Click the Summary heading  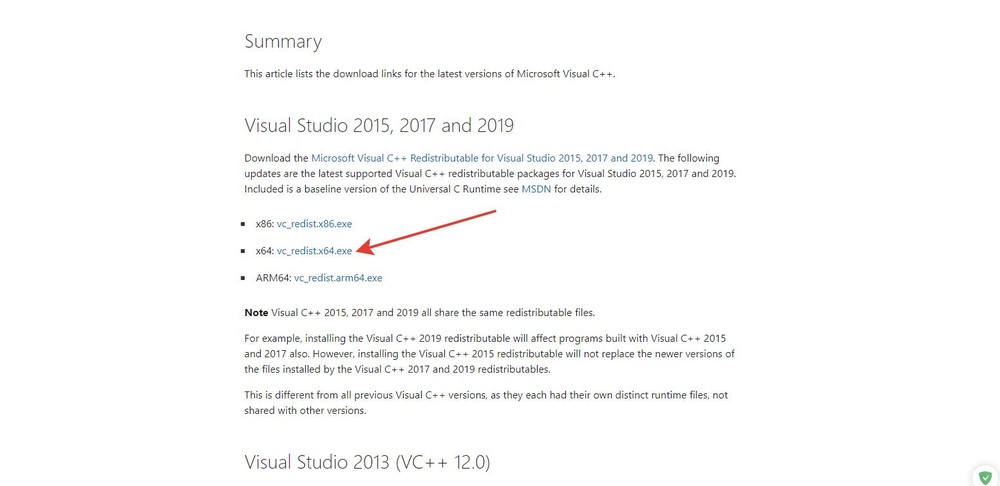283,42
